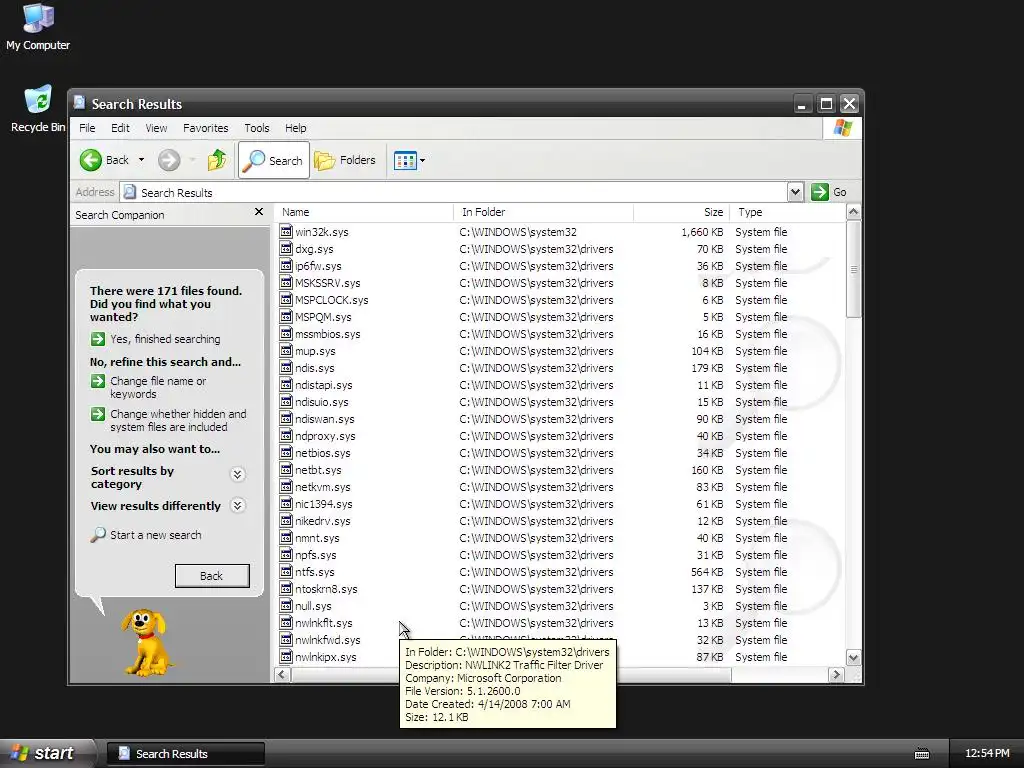Toggle the Folders toolbar button
This screenshot has width=1024, height=768.
pos(345,160)
